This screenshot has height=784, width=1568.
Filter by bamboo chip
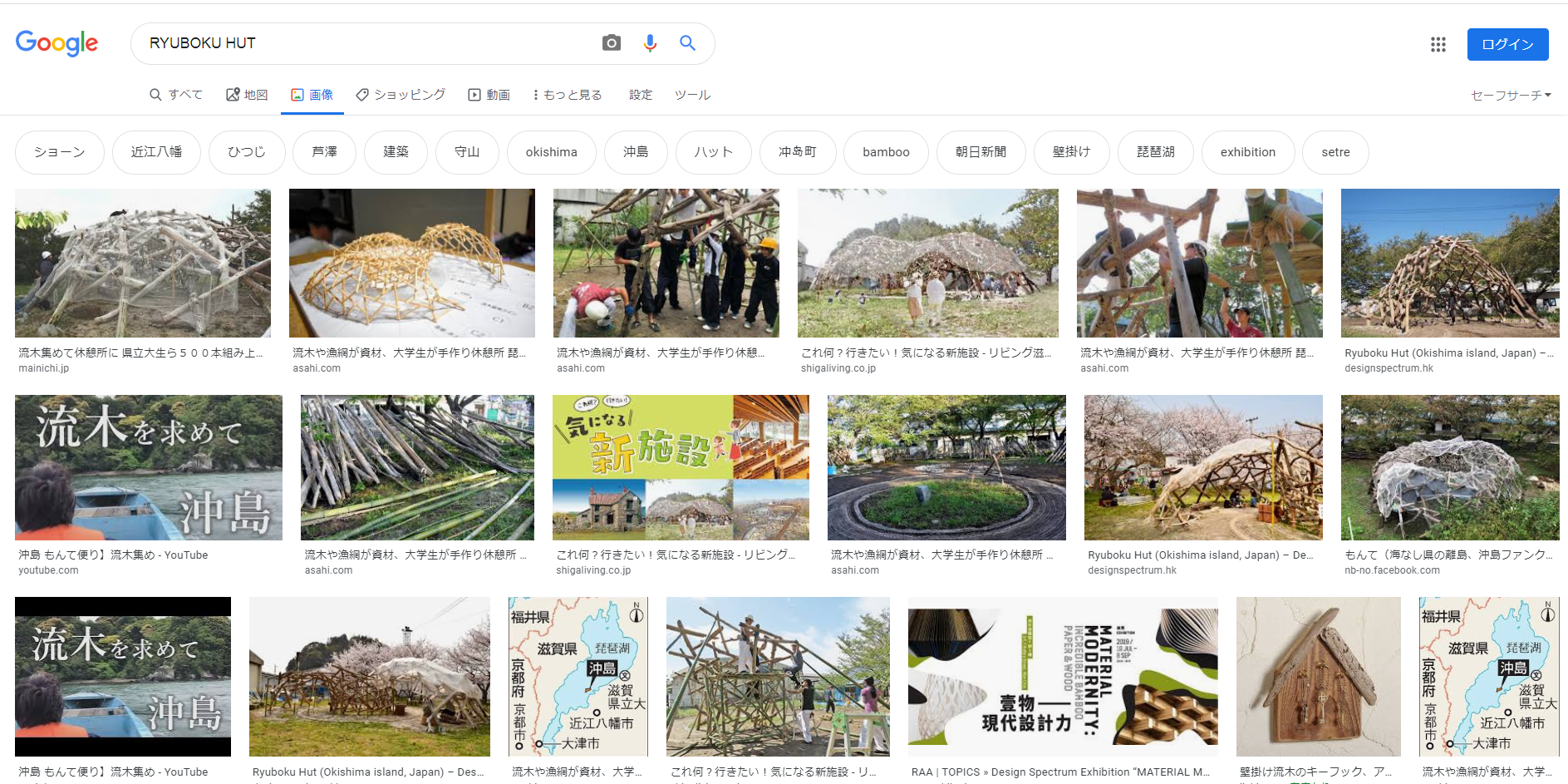tap(886, 152)
